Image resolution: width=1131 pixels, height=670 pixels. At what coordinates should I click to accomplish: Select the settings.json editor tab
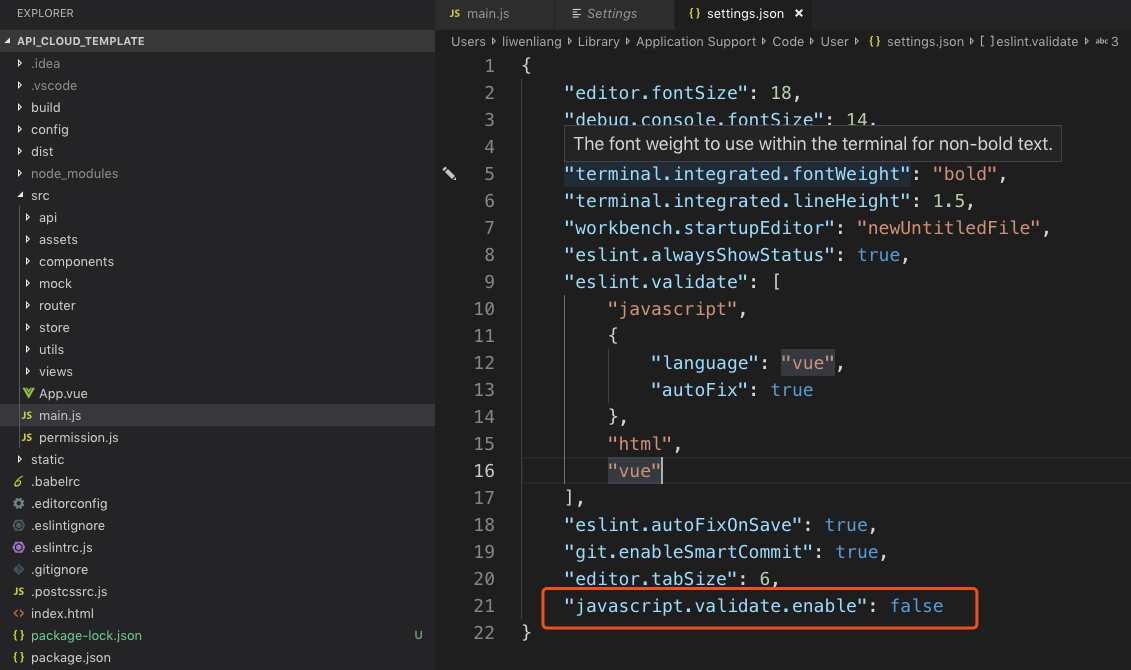(x=744, y=14)
